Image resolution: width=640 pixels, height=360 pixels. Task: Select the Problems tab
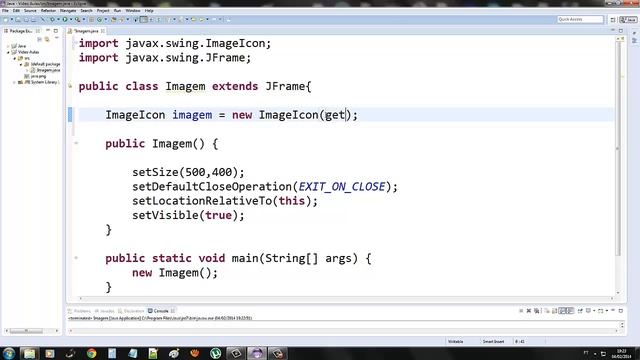coord(80,311)
